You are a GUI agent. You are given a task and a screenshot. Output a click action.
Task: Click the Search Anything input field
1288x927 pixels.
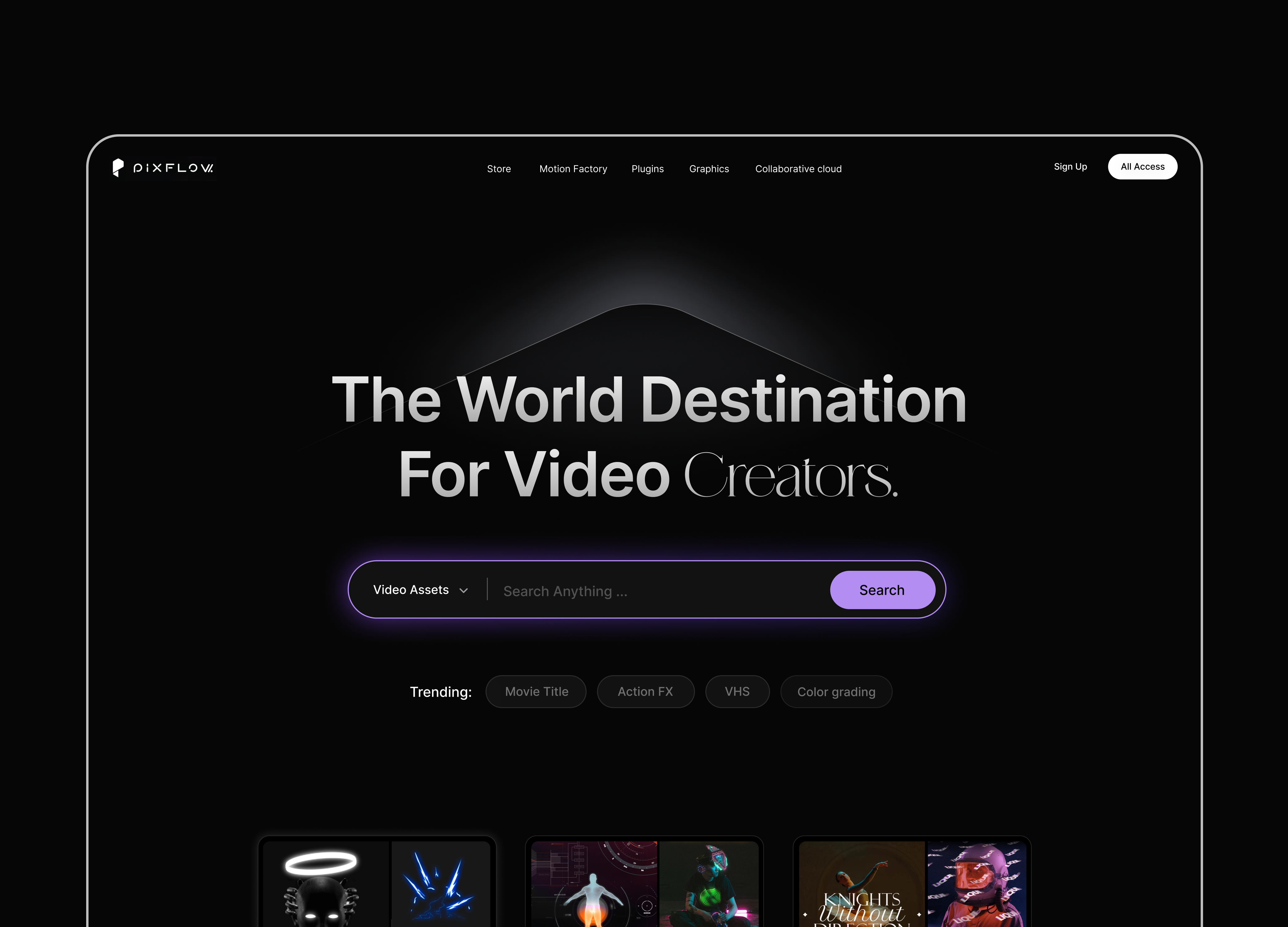pos(625,591)
